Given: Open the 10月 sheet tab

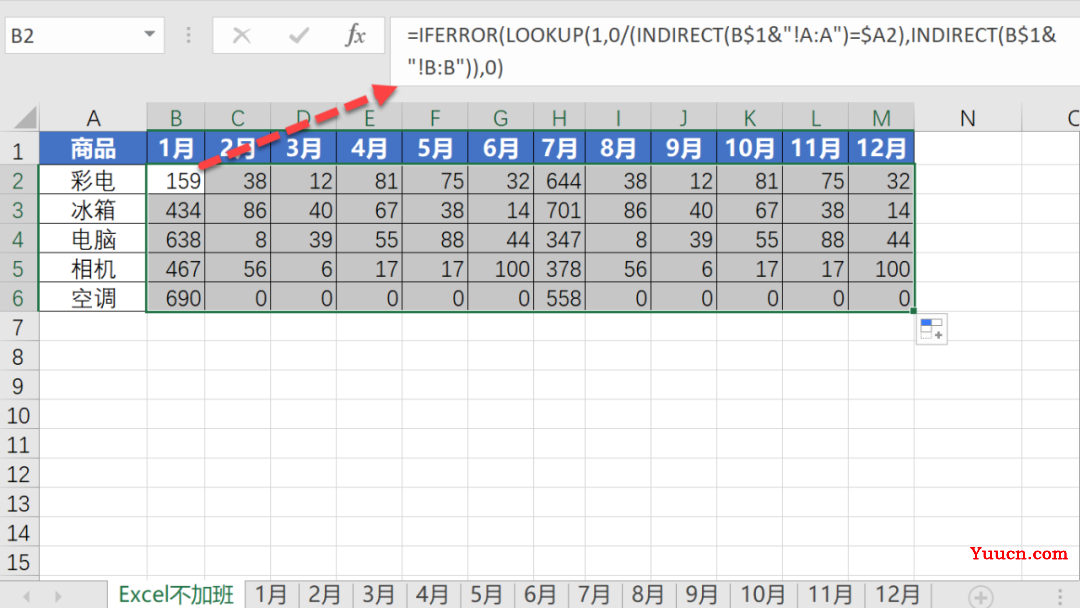Looking at the screenshot, I should click(762, 594).
